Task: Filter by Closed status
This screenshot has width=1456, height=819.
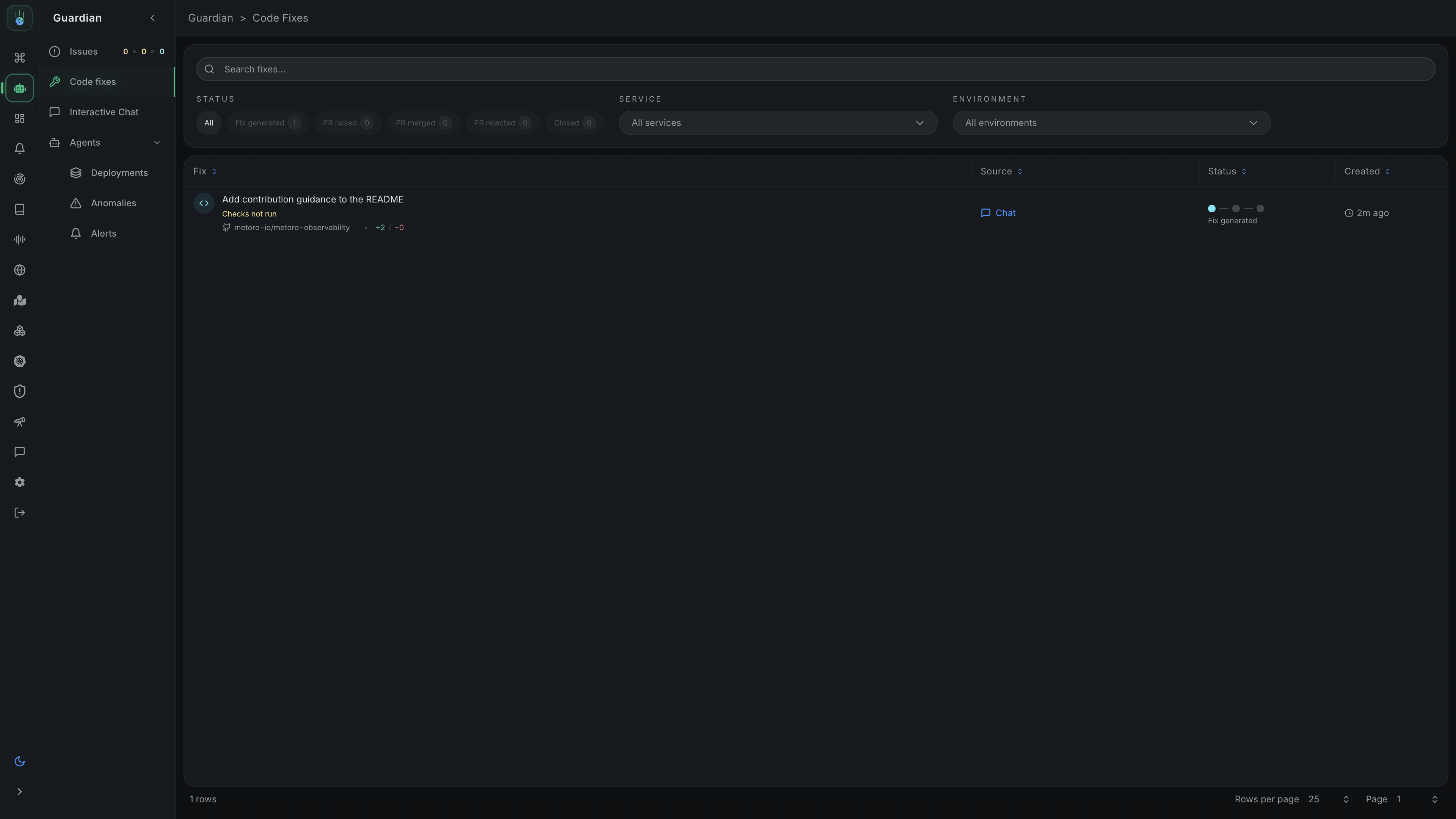Action: [574, 122]
